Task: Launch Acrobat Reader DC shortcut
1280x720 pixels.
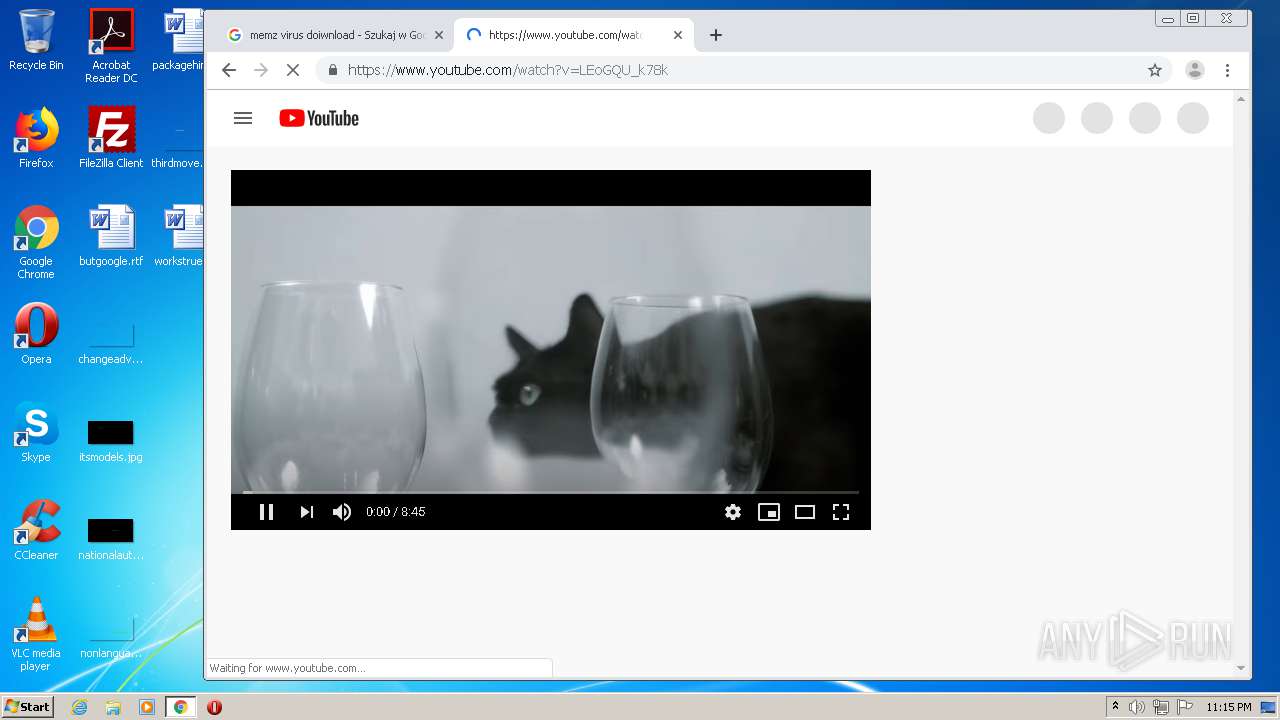Action: coord(111,46)
